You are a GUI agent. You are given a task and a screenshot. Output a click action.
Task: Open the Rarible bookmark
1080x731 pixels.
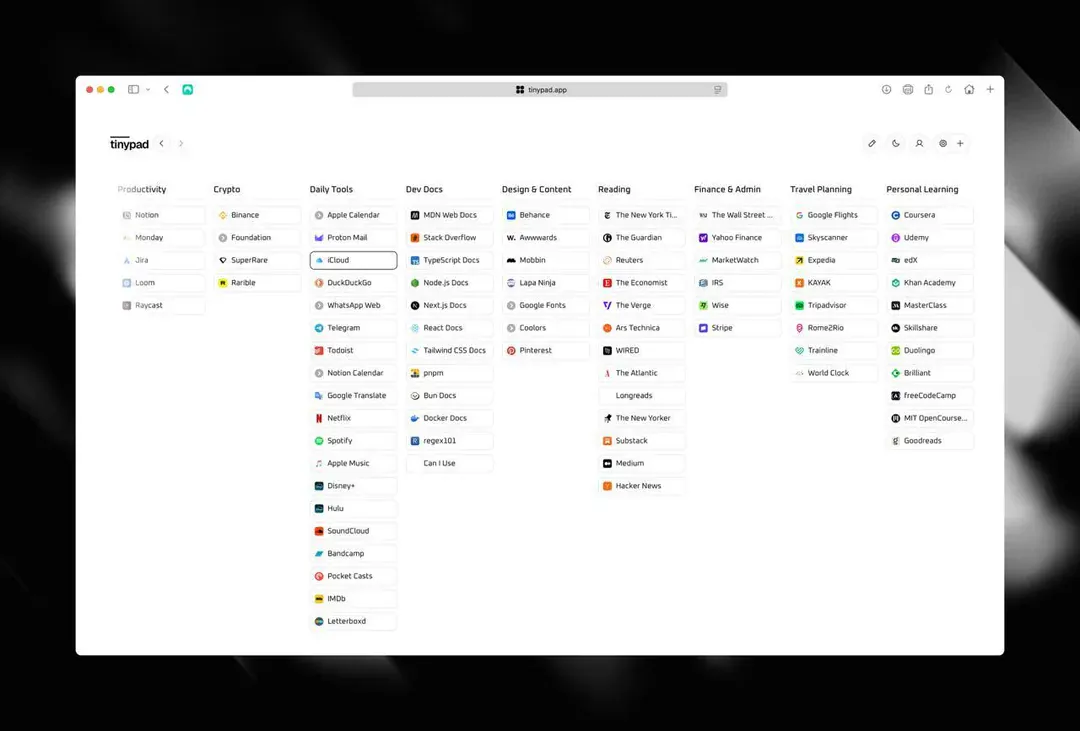point(257,282)
